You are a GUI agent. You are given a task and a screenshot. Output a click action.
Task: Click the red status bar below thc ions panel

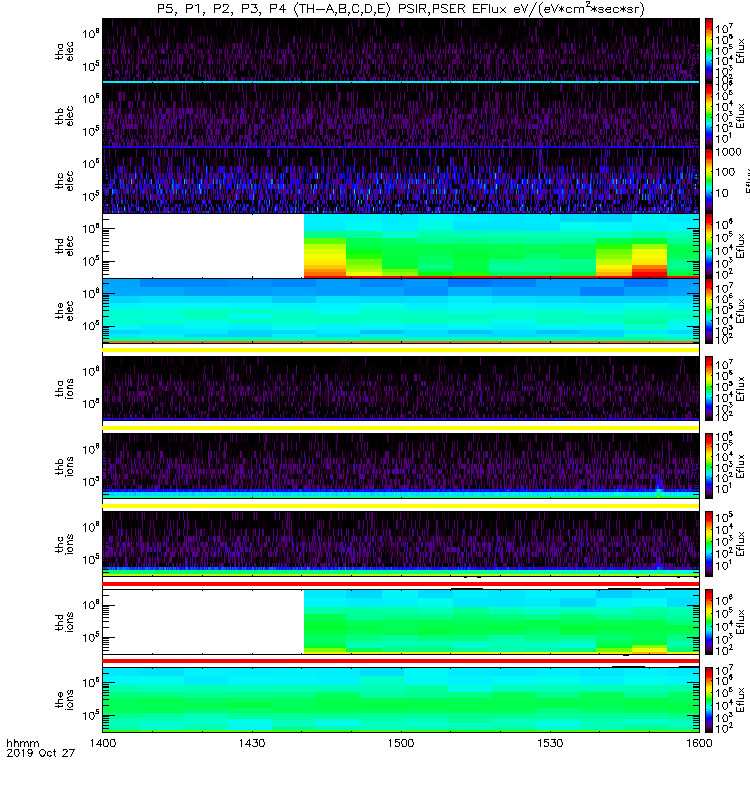pyautogui.click(x=401, y=584)
